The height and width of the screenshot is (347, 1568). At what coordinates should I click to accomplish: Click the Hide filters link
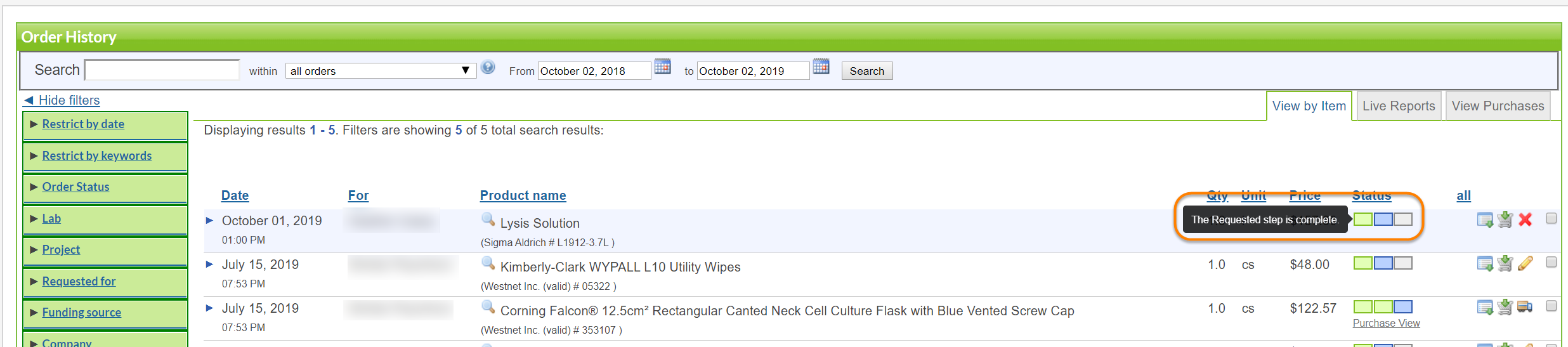tap(69, 100)
